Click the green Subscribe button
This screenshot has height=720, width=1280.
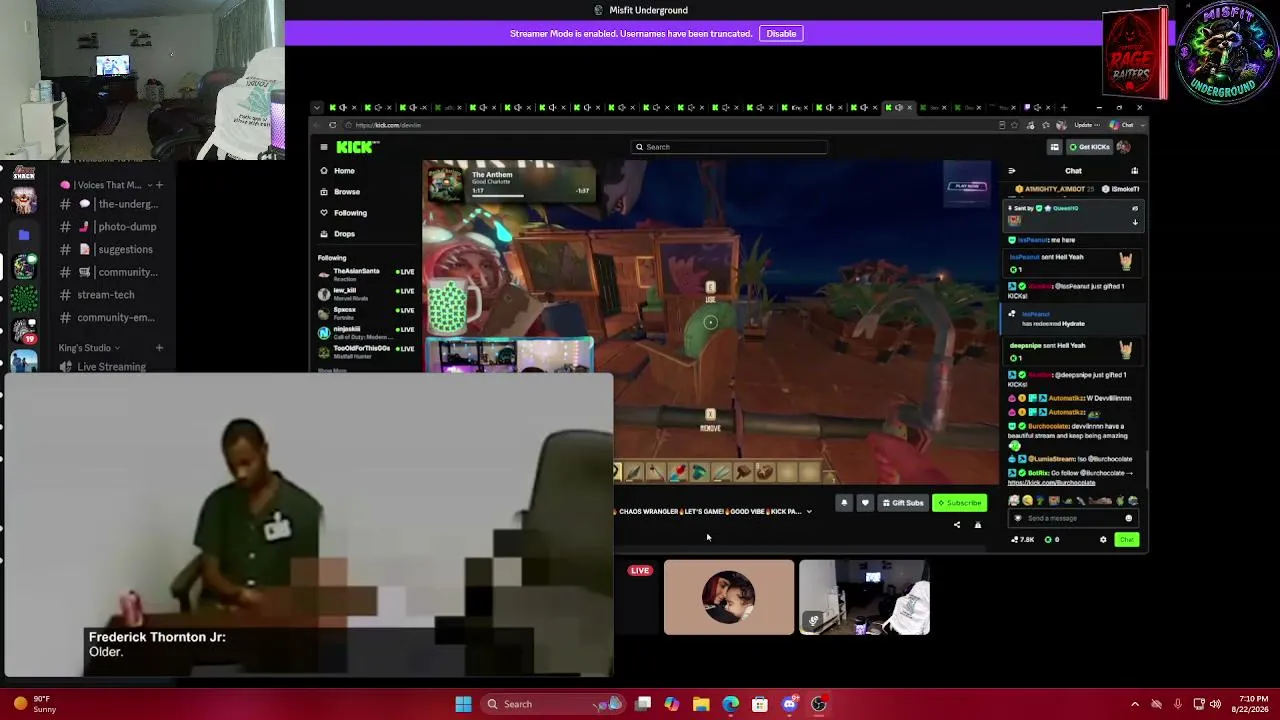tap(960, 503)
